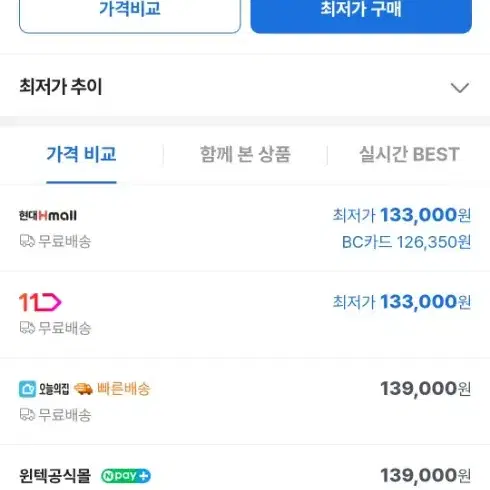Screen dimensions: 490x490
Task: Open the 오늘의집 139,000원 price link
Action: pos(425,389)
